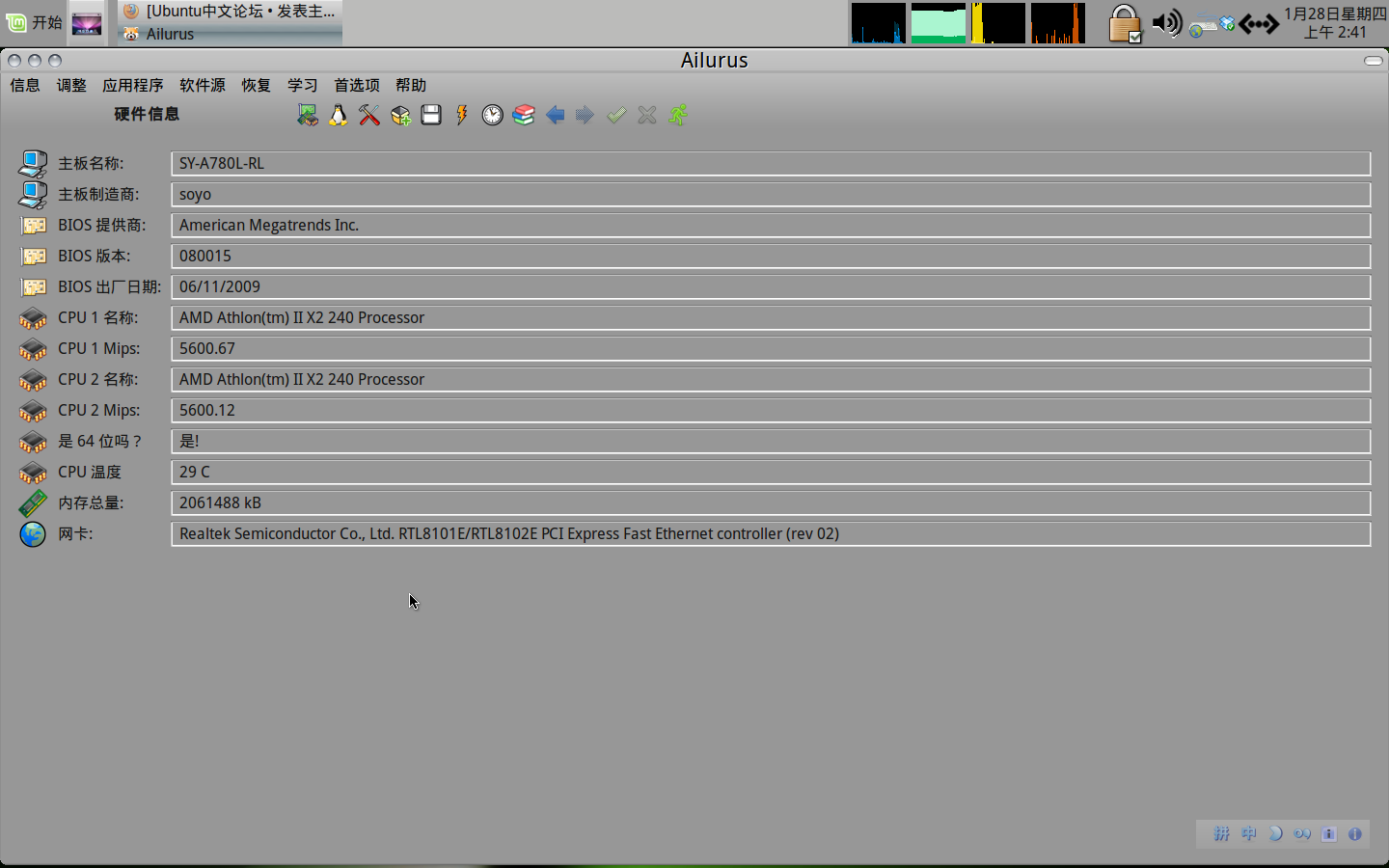Click the globe icon beside 网卡
This screenshot has width=1389, height=868.
[33, 533]
